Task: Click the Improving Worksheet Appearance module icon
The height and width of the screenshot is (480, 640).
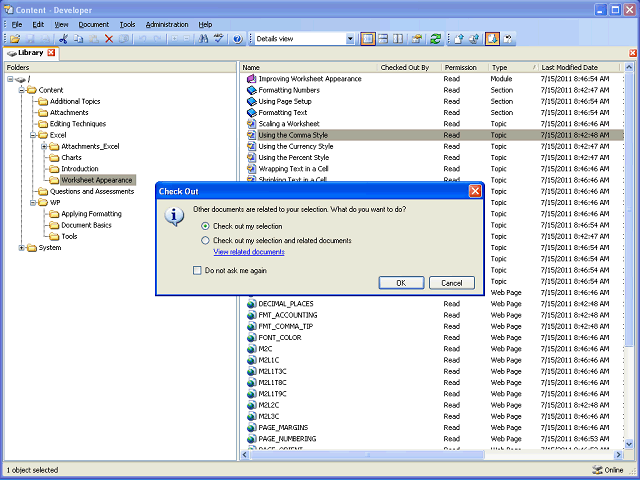Action: (x=251, y=79)
